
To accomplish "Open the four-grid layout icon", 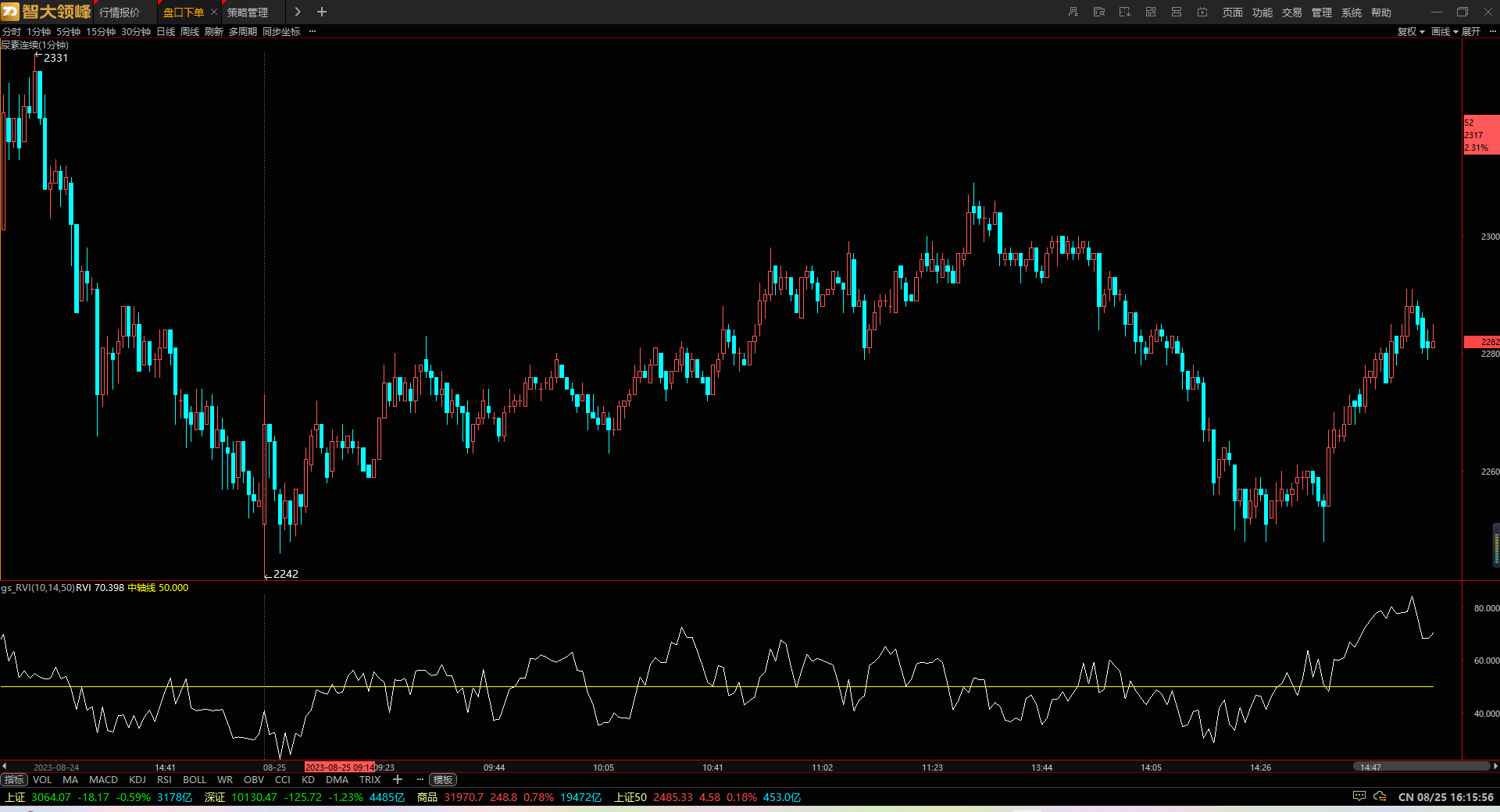I will point(1150,12).
